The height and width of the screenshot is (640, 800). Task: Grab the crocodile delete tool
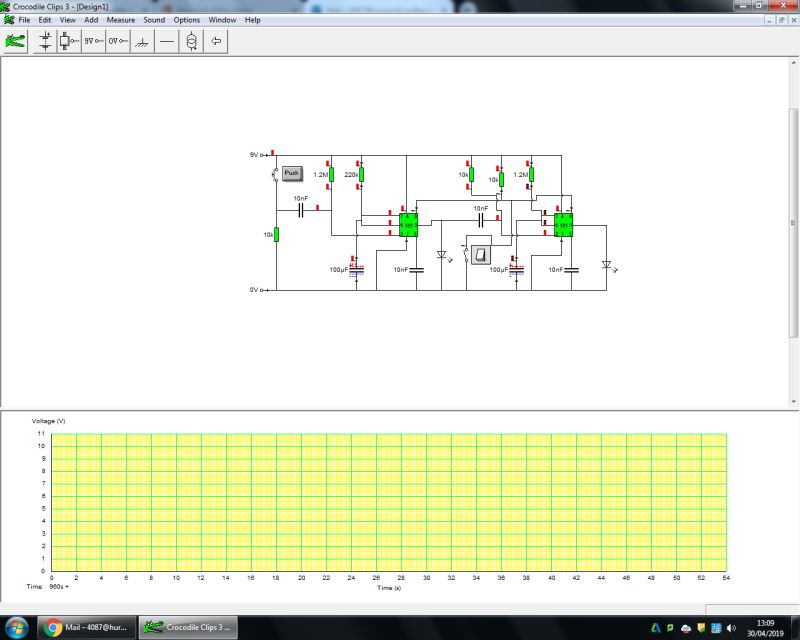14,41
